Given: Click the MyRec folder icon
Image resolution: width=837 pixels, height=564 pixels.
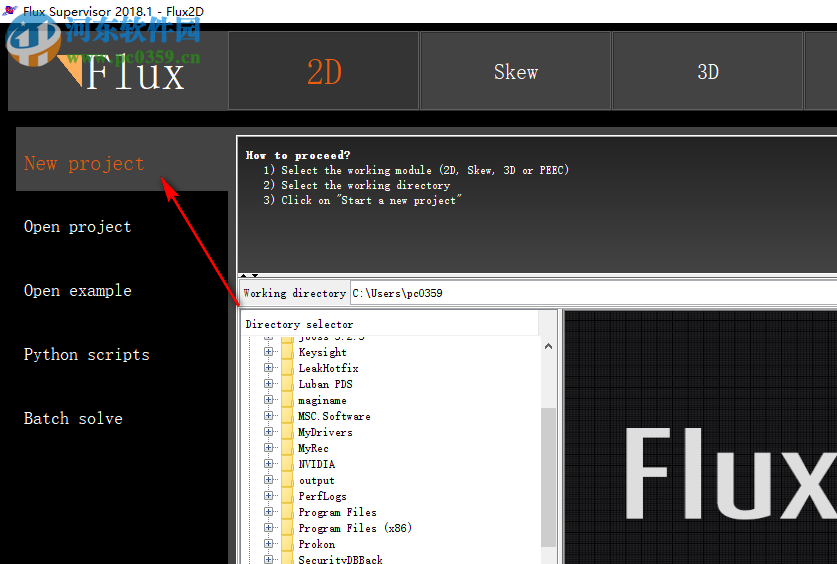Looking at the screenshot, I should [288, 448].
